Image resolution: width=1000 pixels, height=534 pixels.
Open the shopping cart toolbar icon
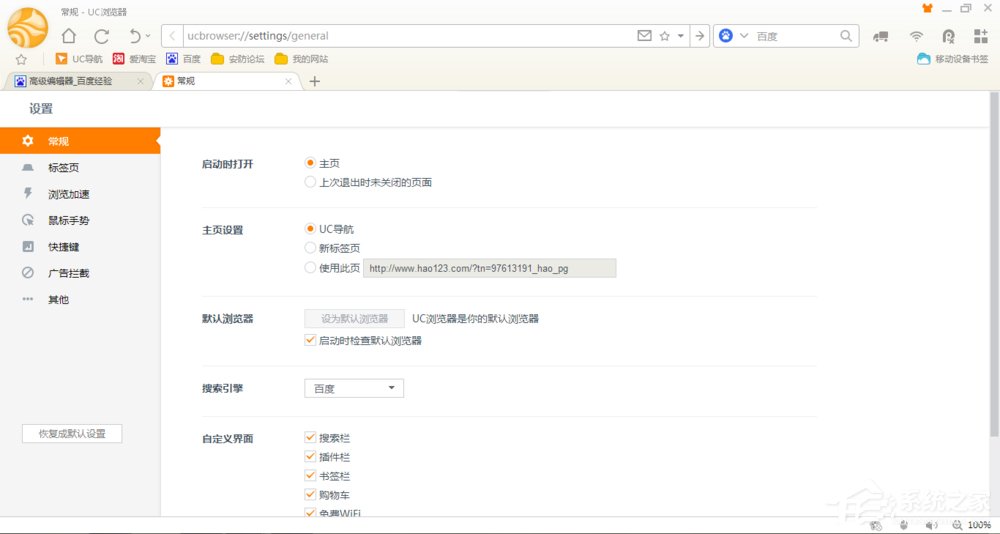(x=881, y=36)
